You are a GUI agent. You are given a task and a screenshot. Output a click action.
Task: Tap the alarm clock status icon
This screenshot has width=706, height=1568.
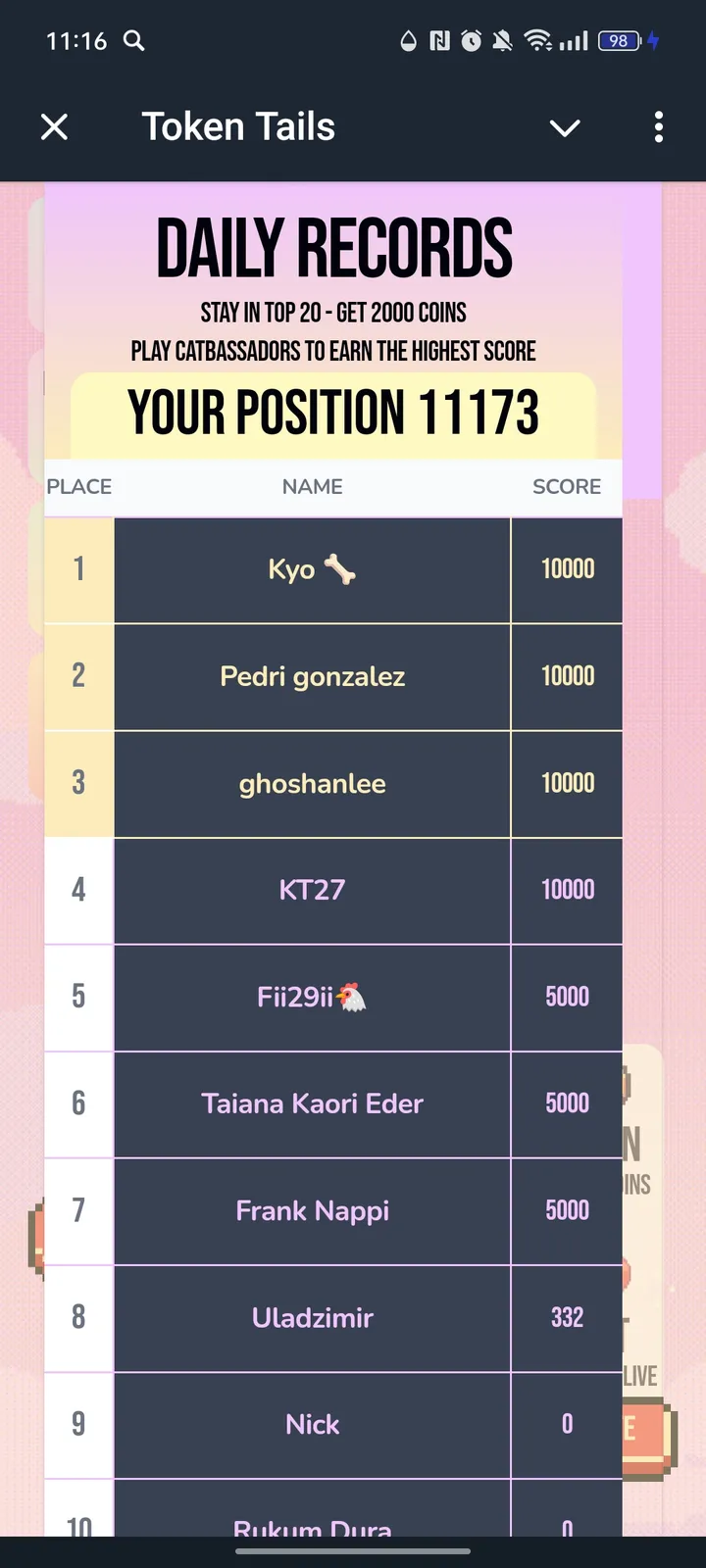click(x=472, y=41)
